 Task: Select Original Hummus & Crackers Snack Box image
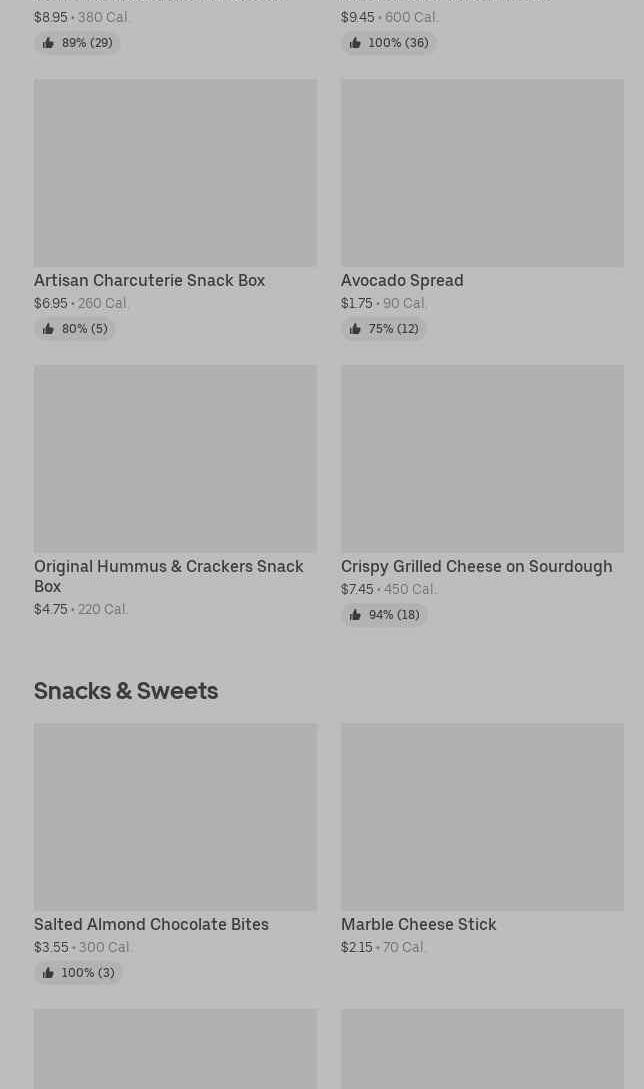point(175,459)
